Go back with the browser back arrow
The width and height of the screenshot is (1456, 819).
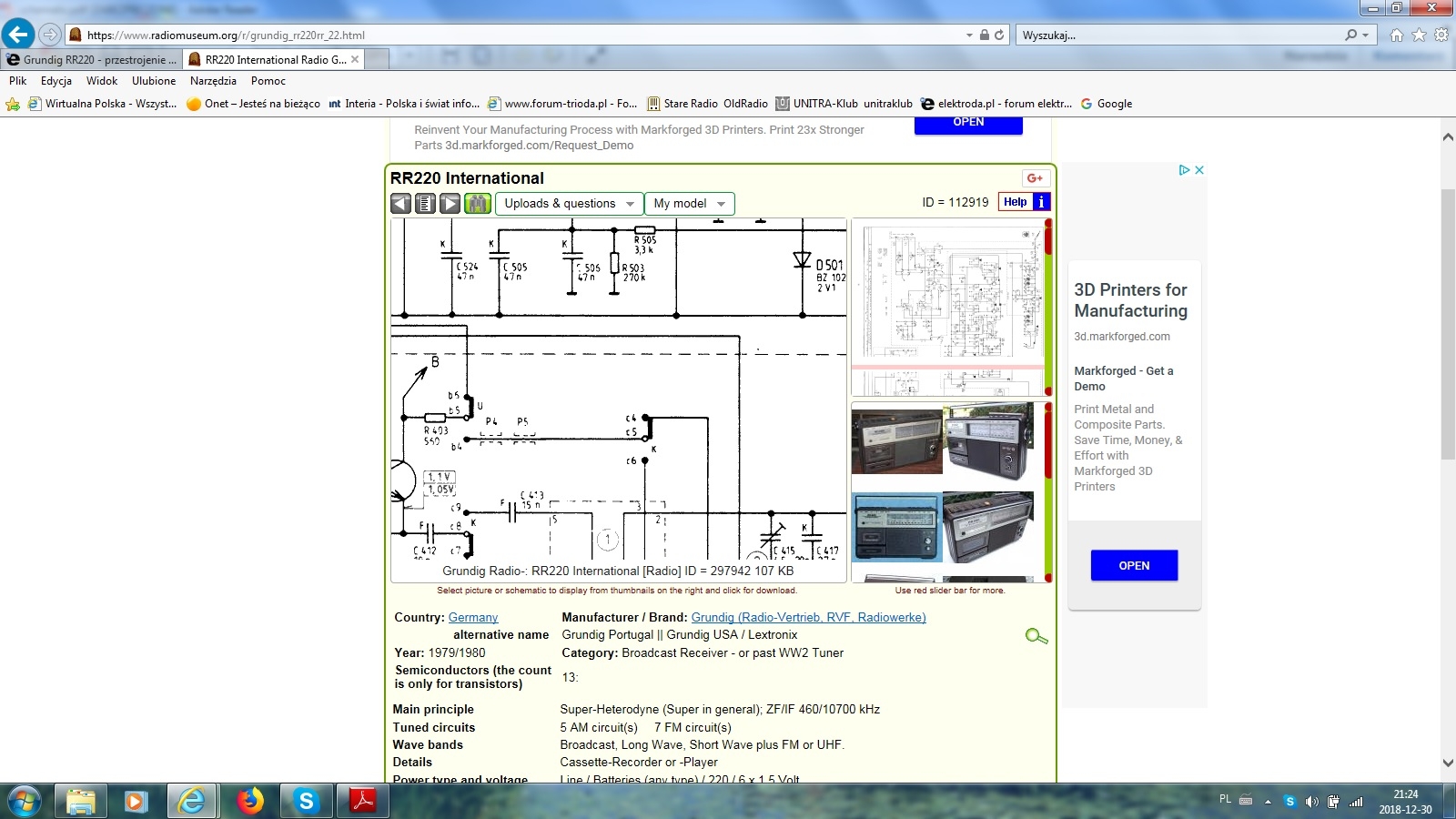(x=18, y=35)
